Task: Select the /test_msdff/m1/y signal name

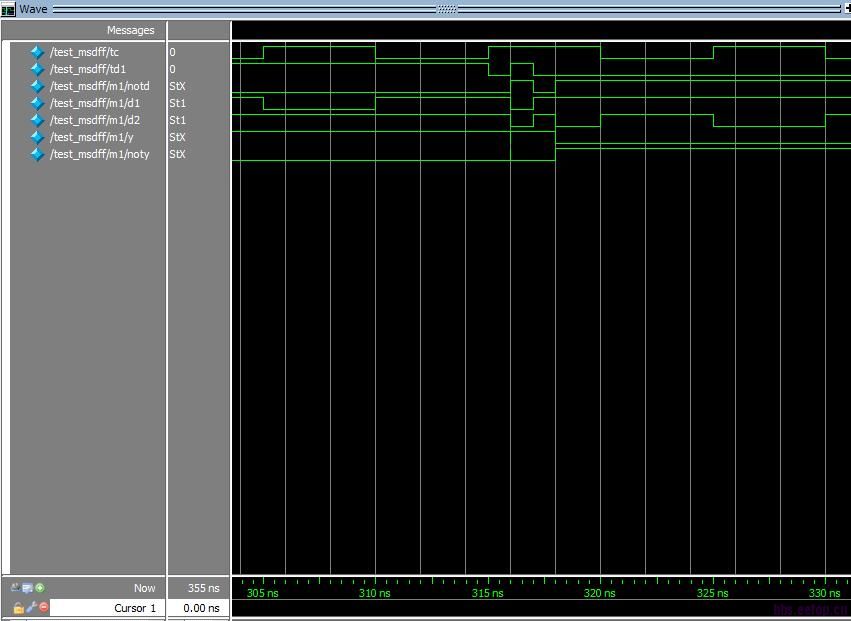Action: point(91,137)
